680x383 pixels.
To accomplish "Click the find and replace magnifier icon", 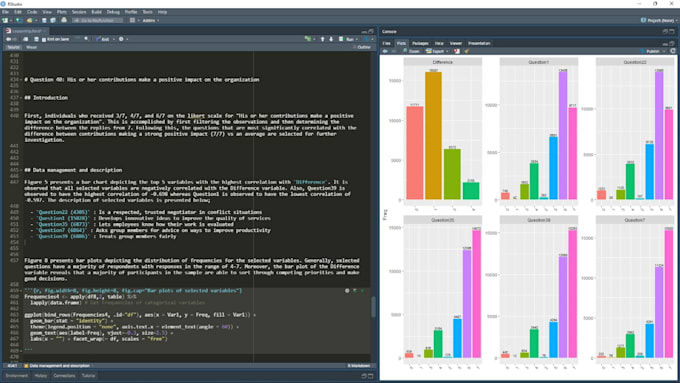I will [x=86, y=39].
